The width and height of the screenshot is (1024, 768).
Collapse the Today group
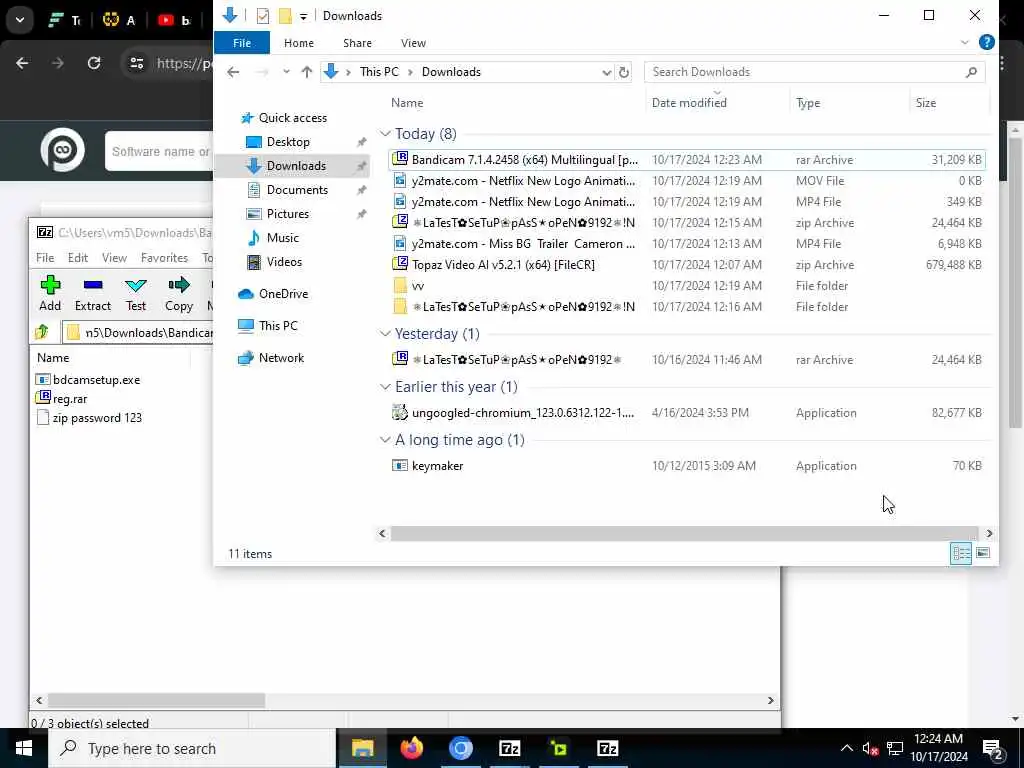(385, 134)
